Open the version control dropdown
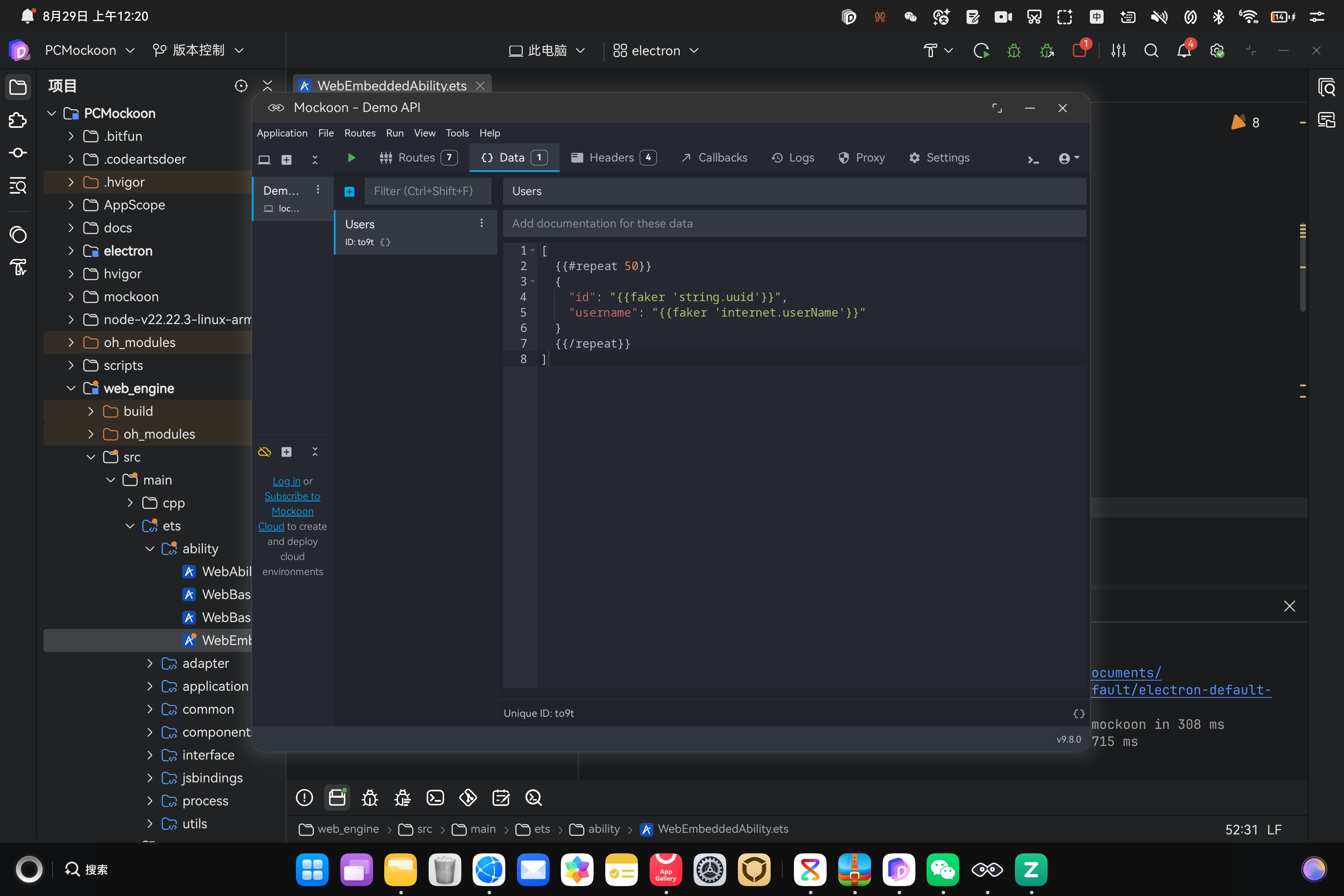This screenshot has width=1344, height=896. [198, 51]
